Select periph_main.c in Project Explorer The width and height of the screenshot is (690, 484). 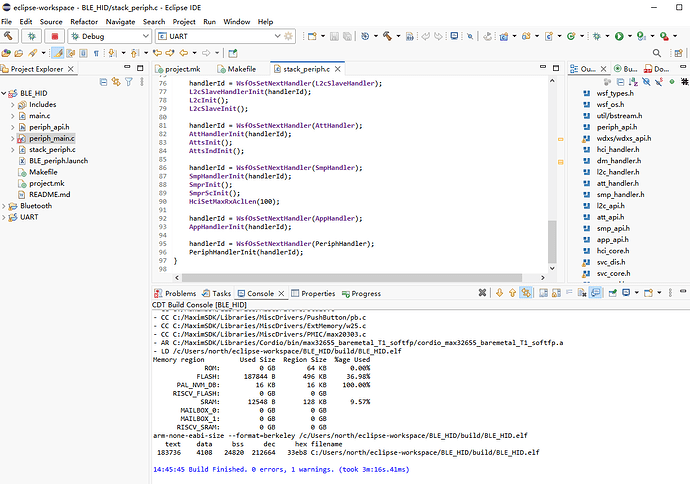click(52, 138)
